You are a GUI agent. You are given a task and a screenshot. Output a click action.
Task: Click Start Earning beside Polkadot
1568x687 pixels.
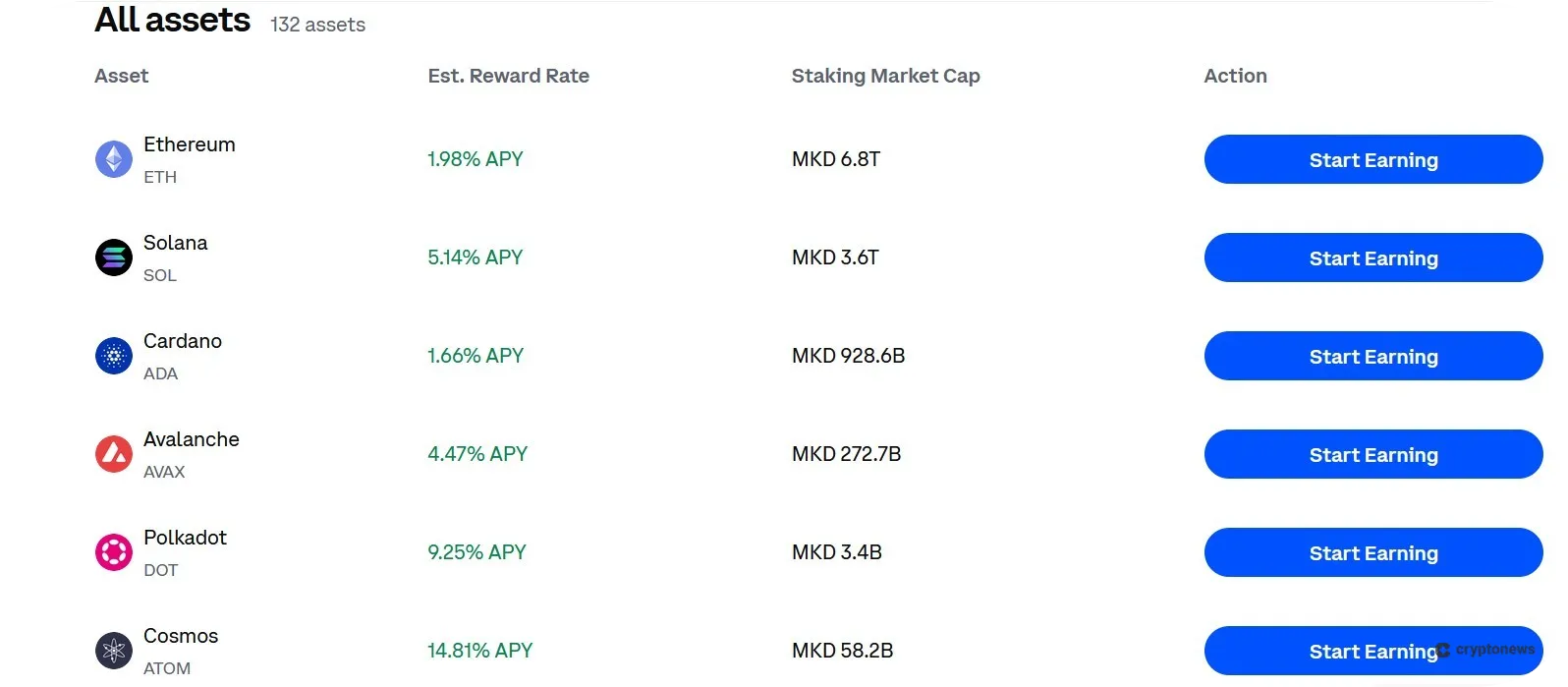click(1372, 552)
